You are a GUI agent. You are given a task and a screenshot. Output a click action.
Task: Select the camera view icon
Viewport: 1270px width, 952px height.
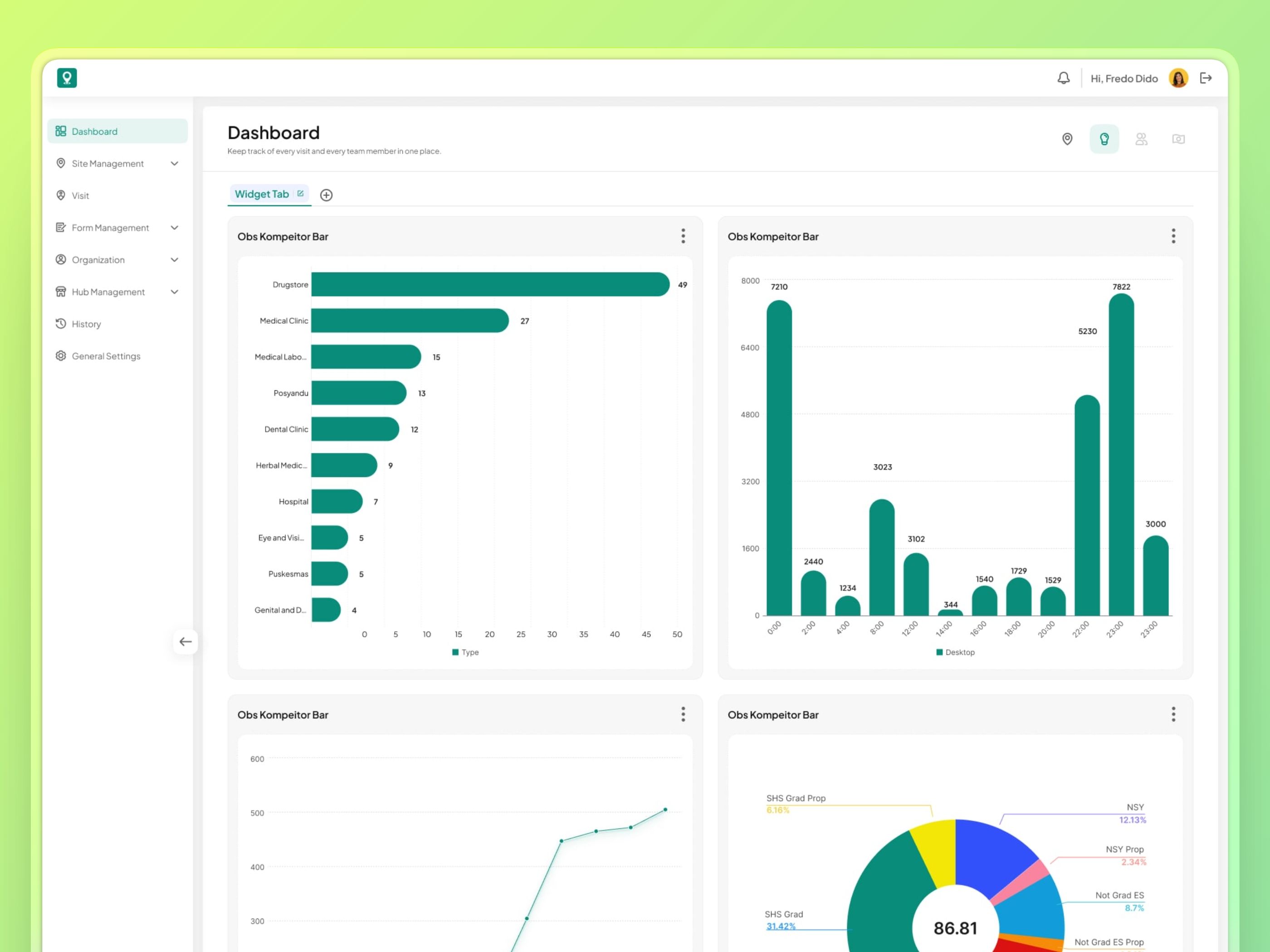click(x=1178, y=139)
